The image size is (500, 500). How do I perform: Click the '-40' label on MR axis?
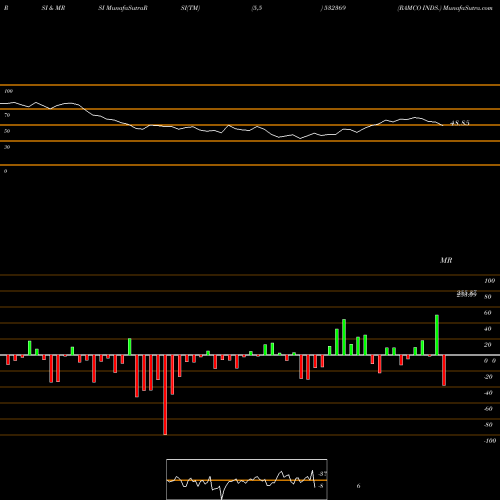click(488, 393)
